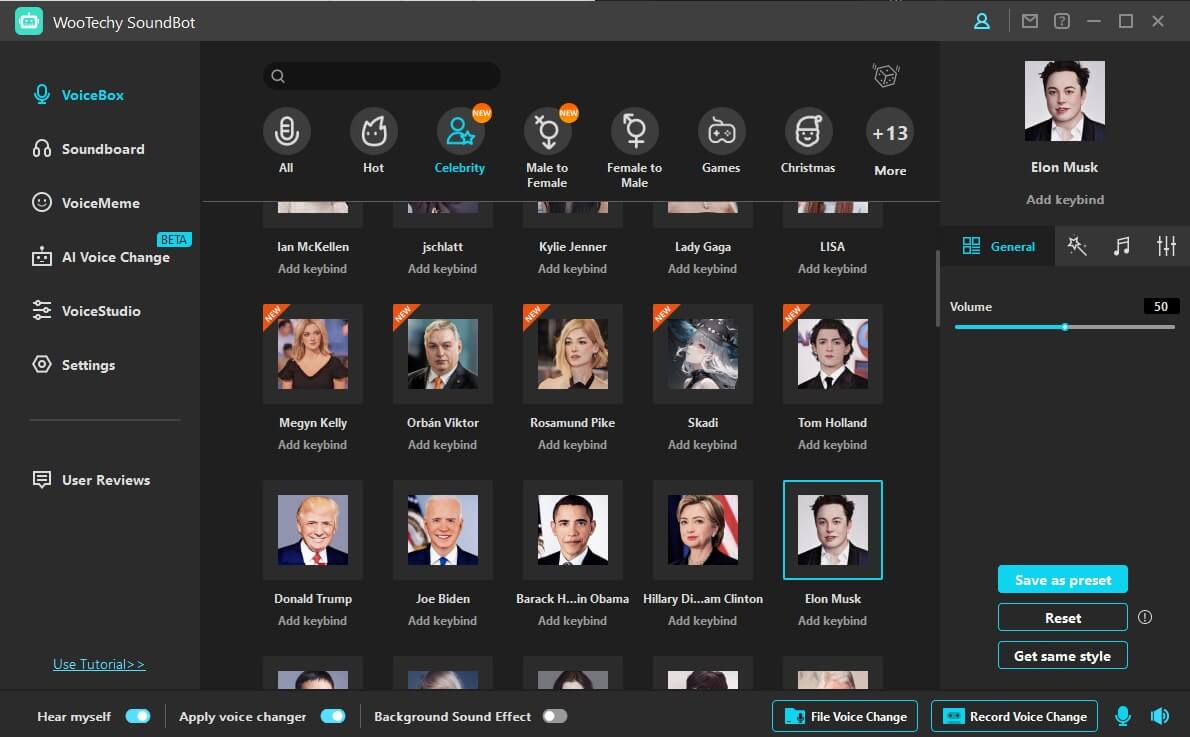Expand the +13 More categories
Viewport: 1190px width, 737px height.
click(x=889, y=133)
